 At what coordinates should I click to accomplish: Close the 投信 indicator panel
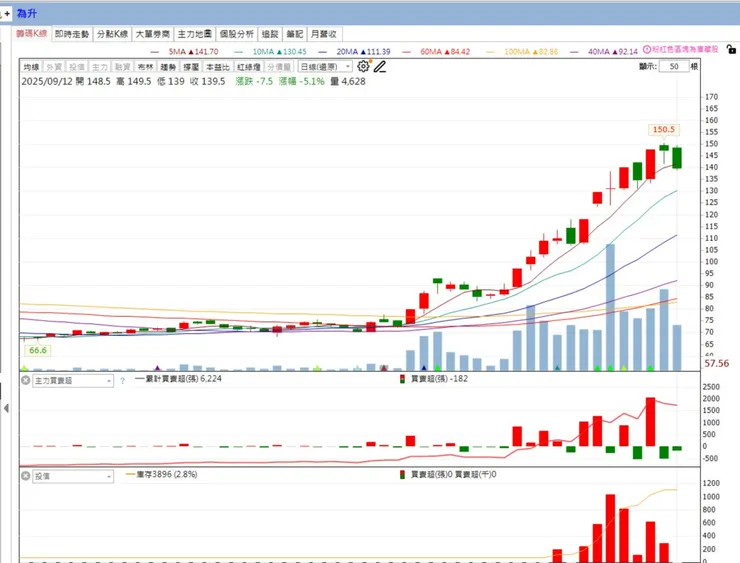tap(26, 476)
